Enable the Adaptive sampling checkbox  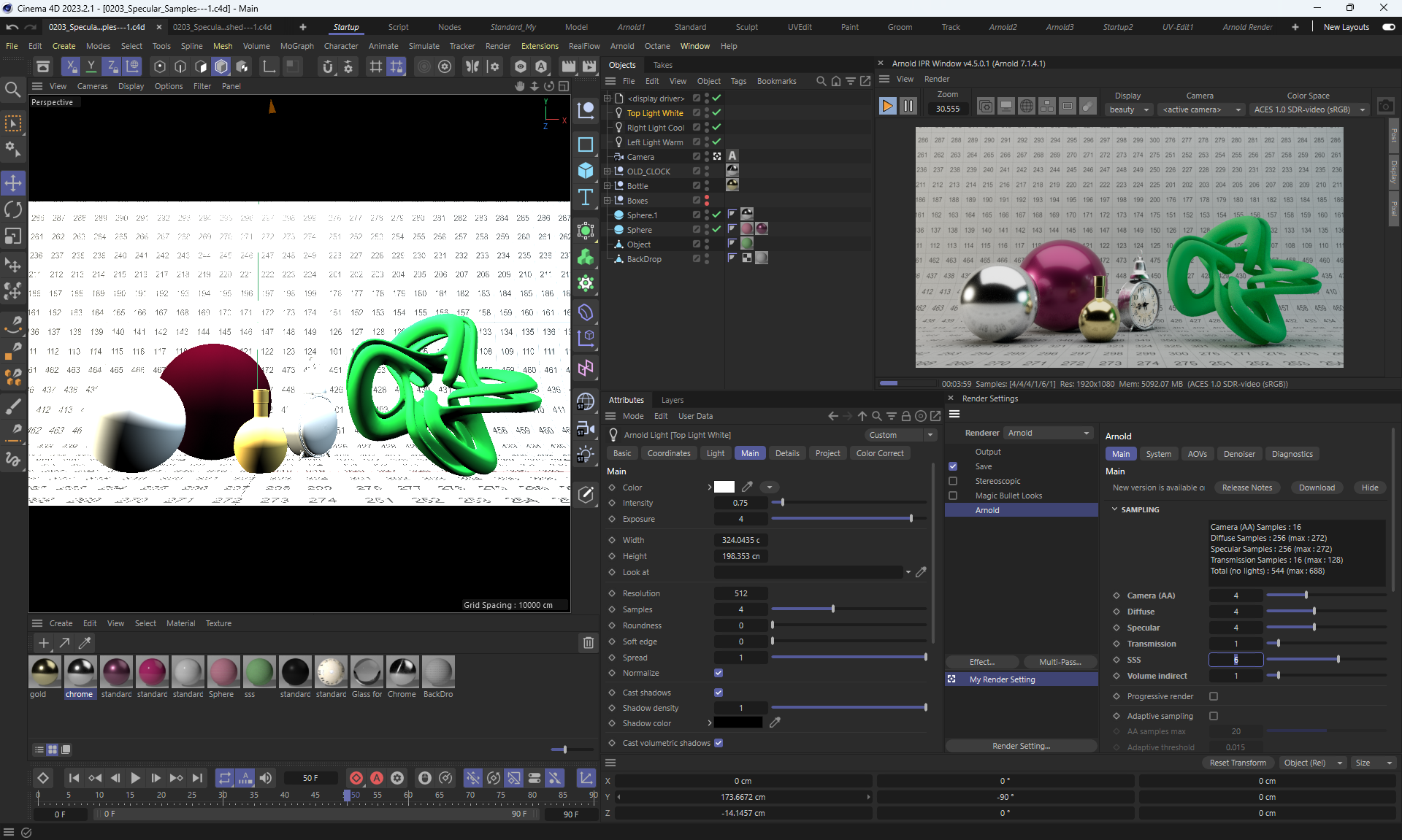1214,716
